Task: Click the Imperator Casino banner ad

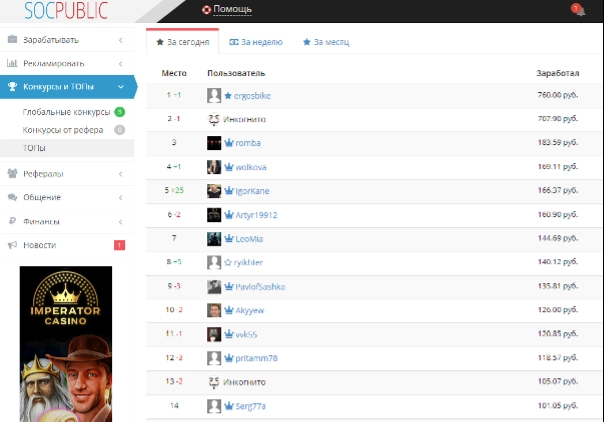Action: (66, 344)
